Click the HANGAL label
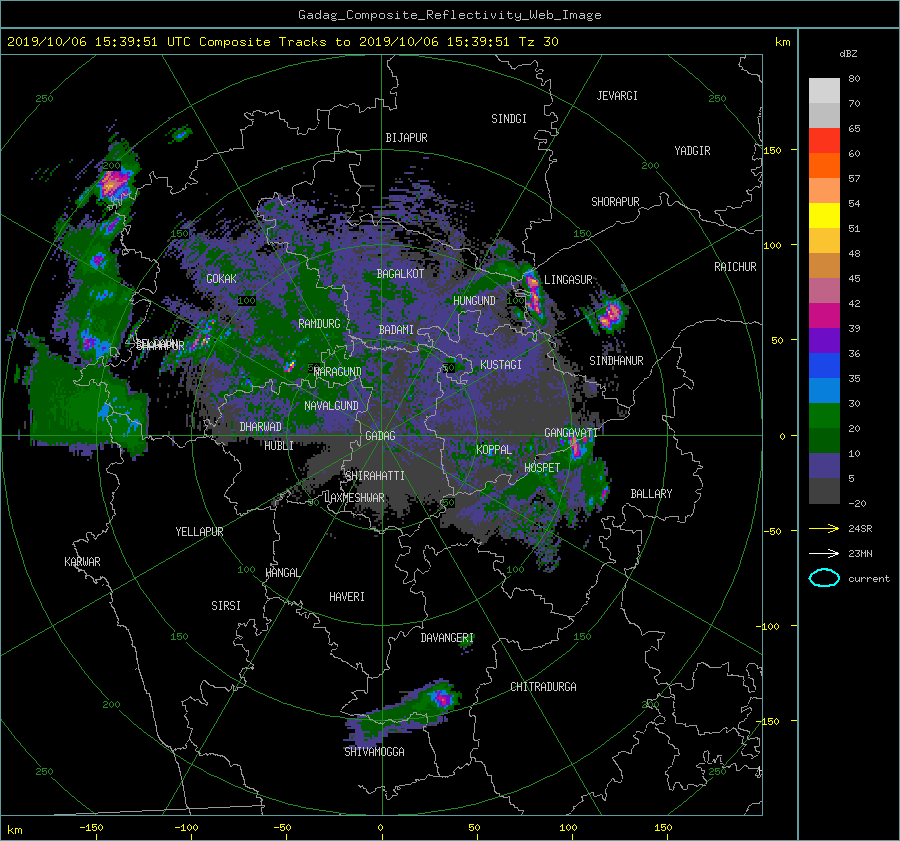 pyautogui.click(x=282, y=573)
